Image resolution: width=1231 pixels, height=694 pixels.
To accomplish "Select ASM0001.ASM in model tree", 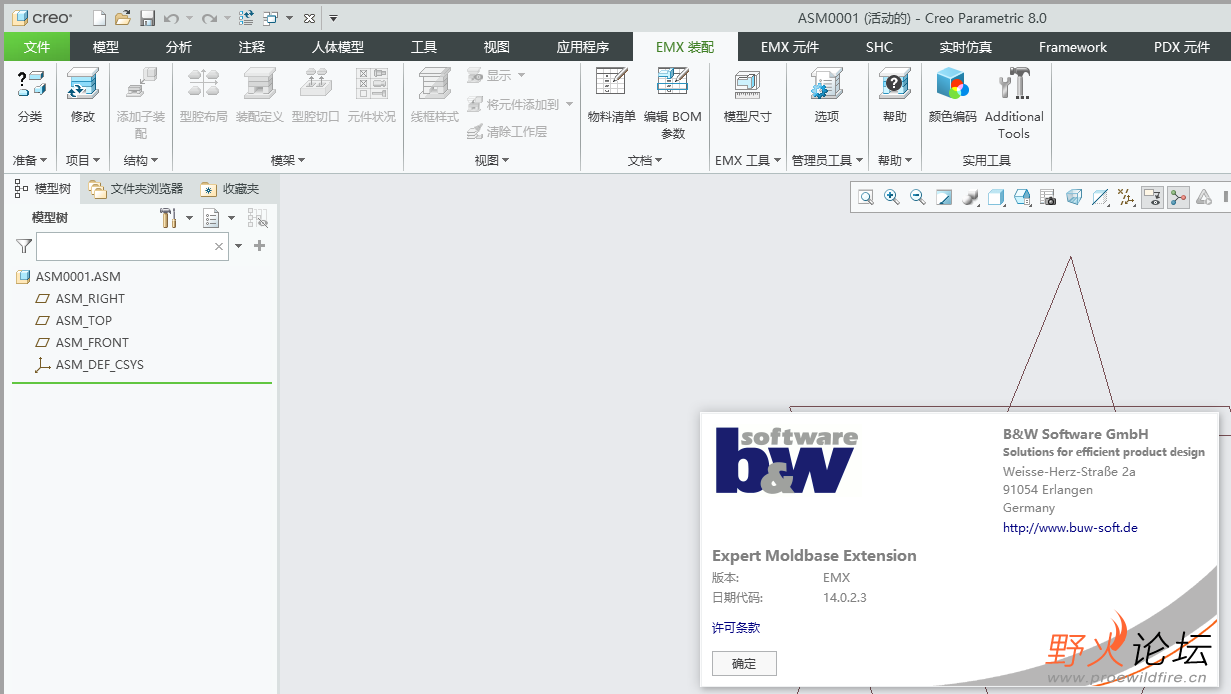I will pyautogui.click(x=69, y=277).
